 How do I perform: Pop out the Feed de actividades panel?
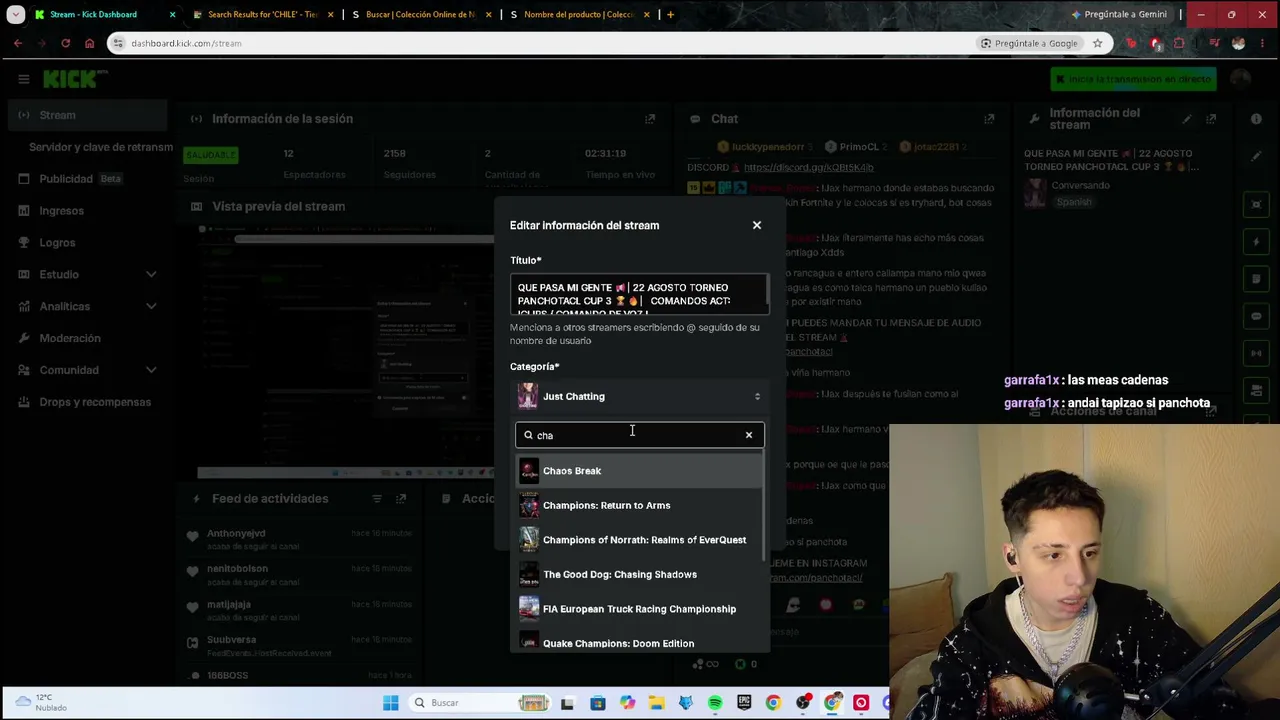(401, 499)
